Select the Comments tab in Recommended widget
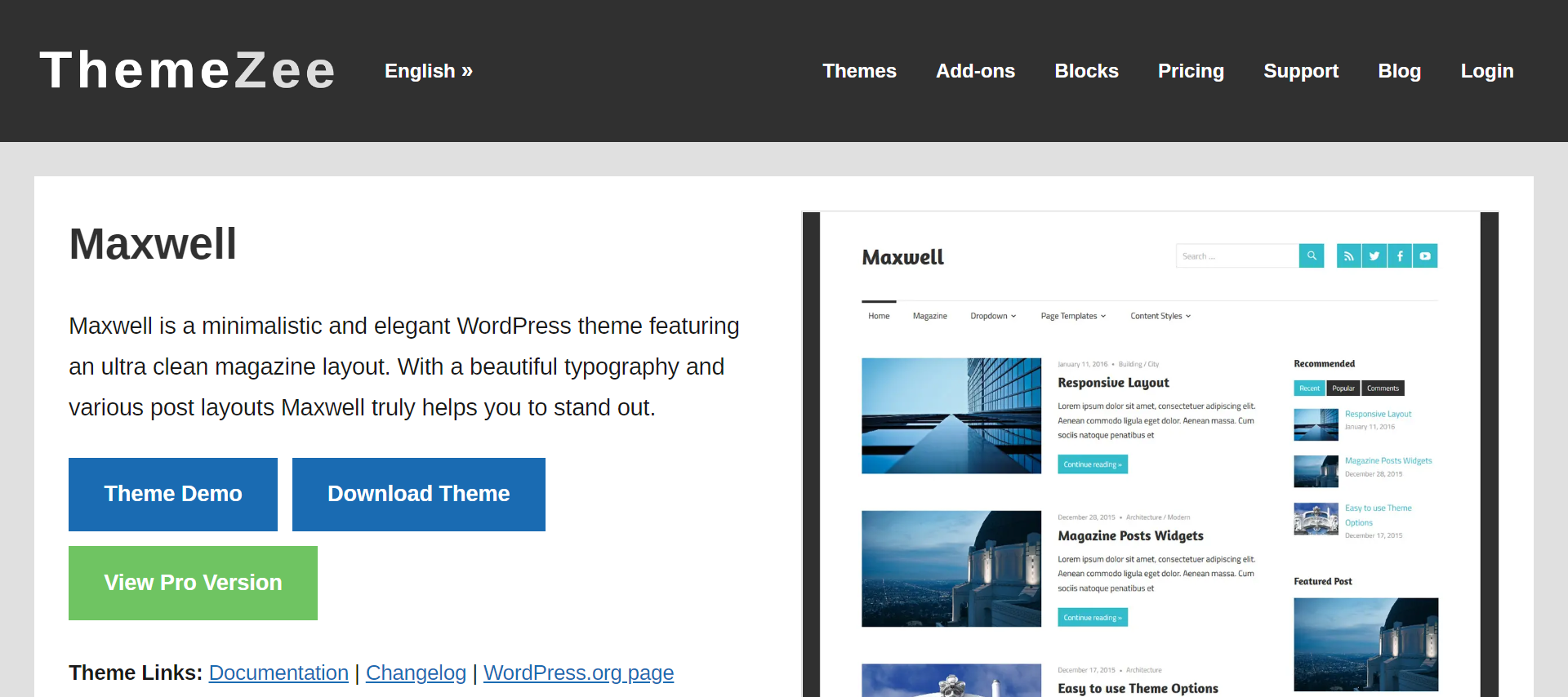1568x697 pixels. (x=1383, y=388)
